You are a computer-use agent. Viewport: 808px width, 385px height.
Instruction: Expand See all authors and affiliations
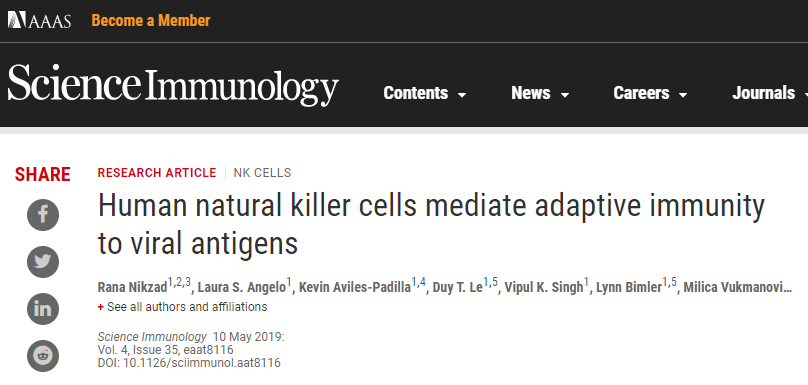[182, 307]
